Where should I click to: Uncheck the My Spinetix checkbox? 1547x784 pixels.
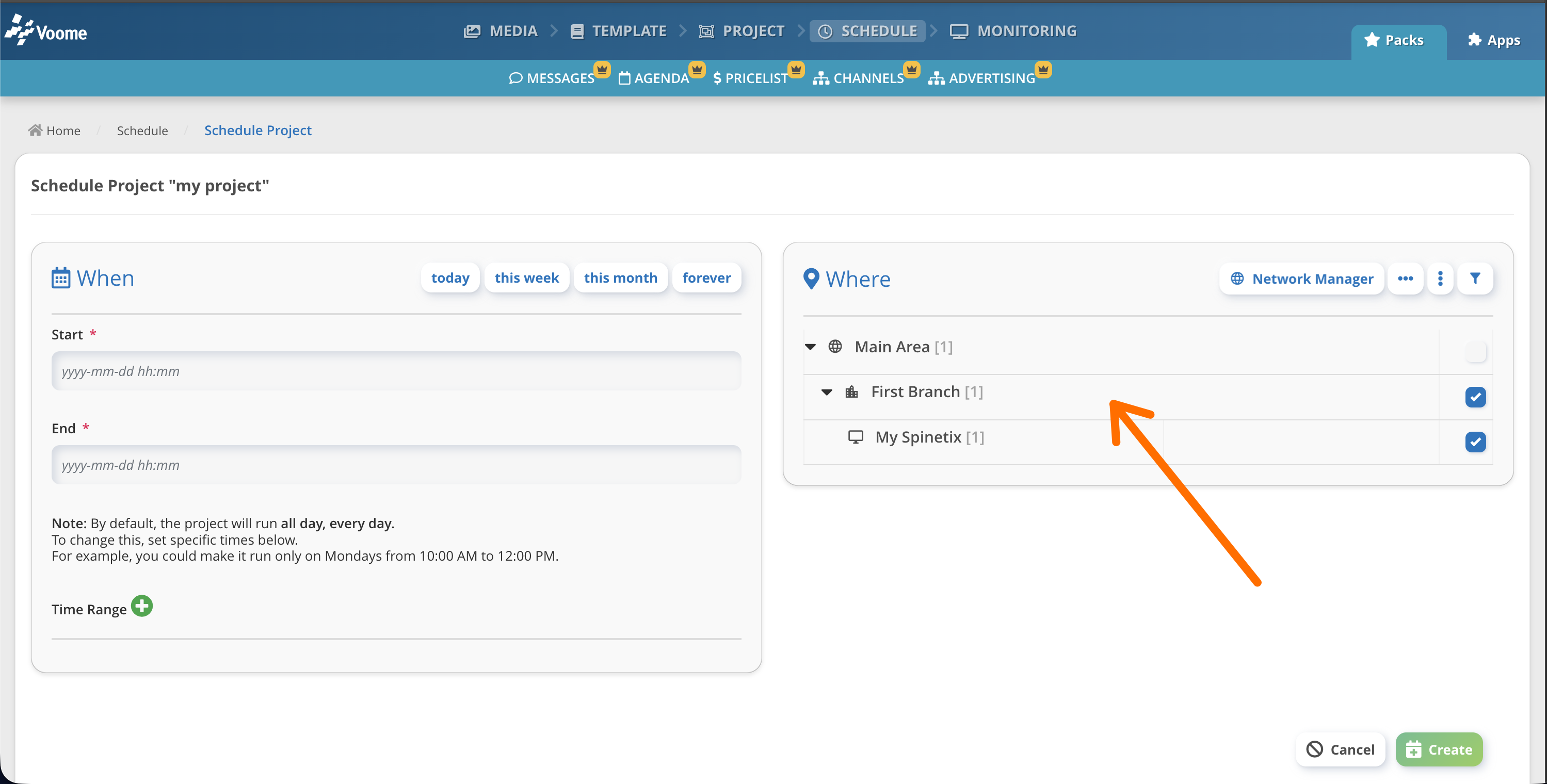pyautogui.click(x=1475, y=442)
